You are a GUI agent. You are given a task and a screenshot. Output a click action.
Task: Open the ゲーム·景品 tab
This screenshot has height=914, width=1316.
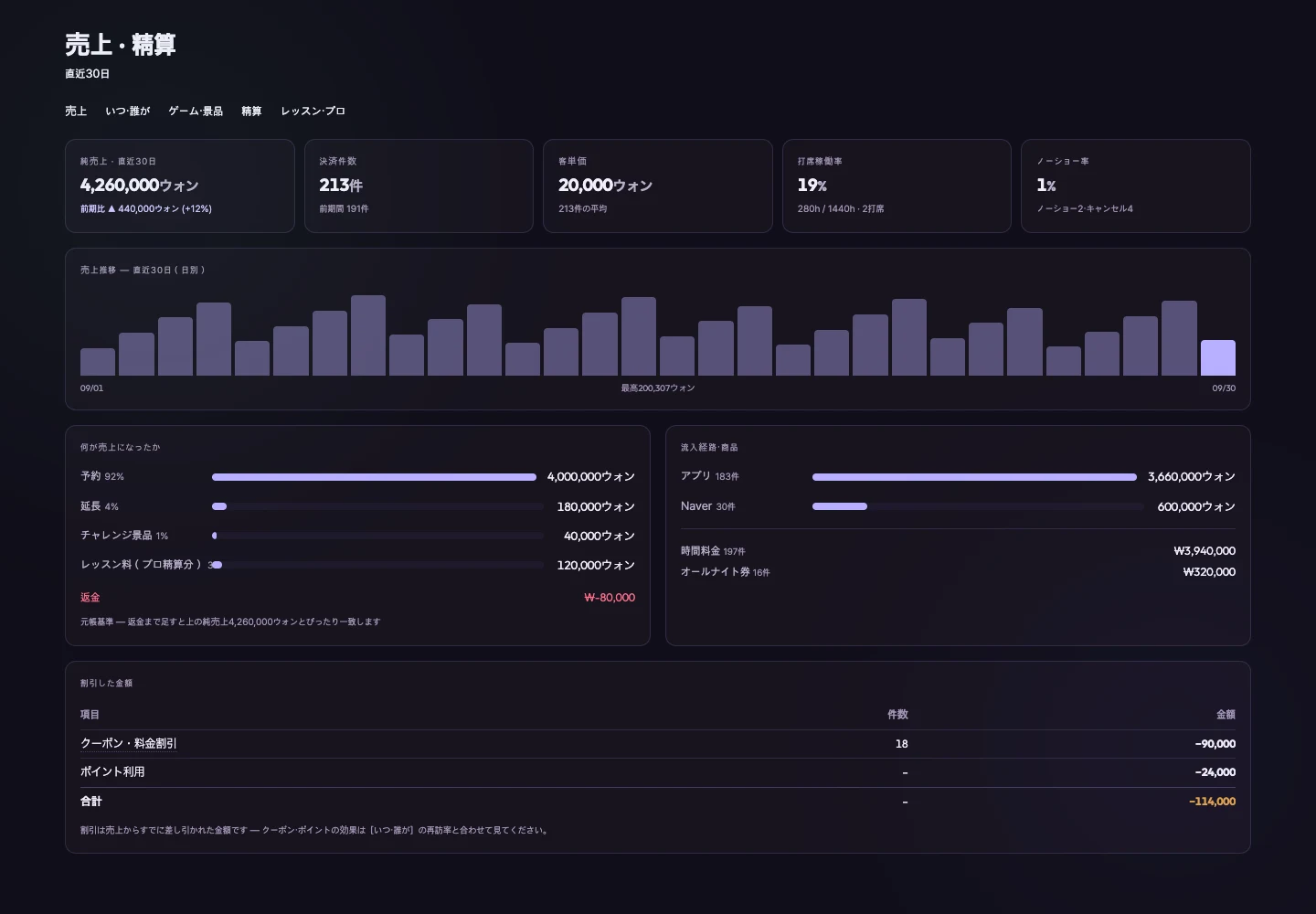pos(196,111)
